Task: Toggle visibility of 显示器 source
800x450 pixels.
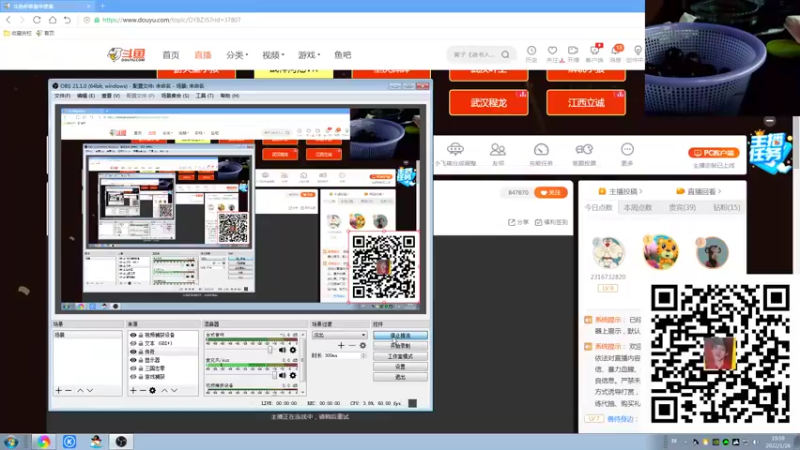Action: 133,360
